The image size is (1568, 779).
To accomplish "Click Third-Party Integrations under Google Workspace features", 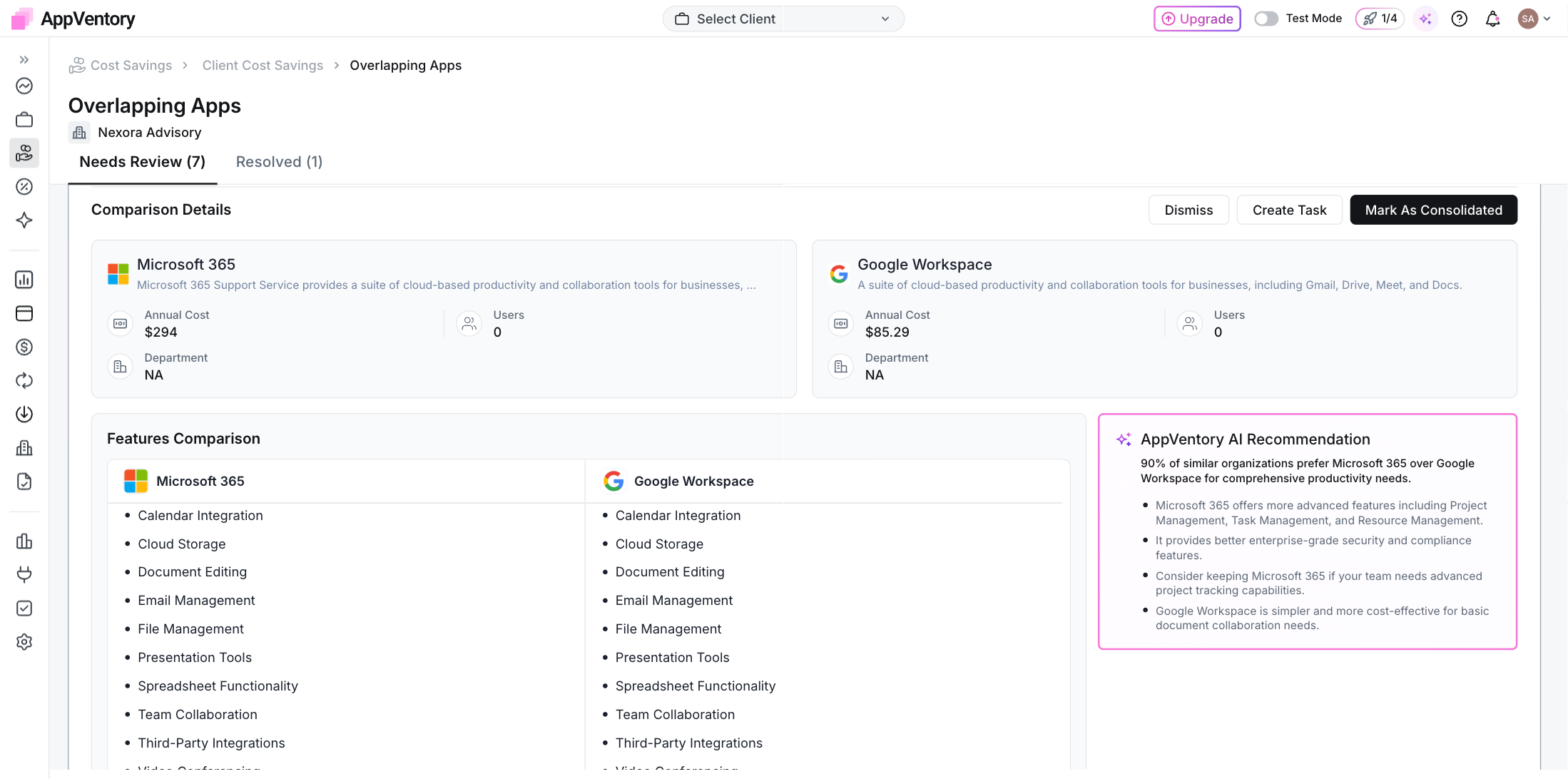I will (x=689, y=743).
